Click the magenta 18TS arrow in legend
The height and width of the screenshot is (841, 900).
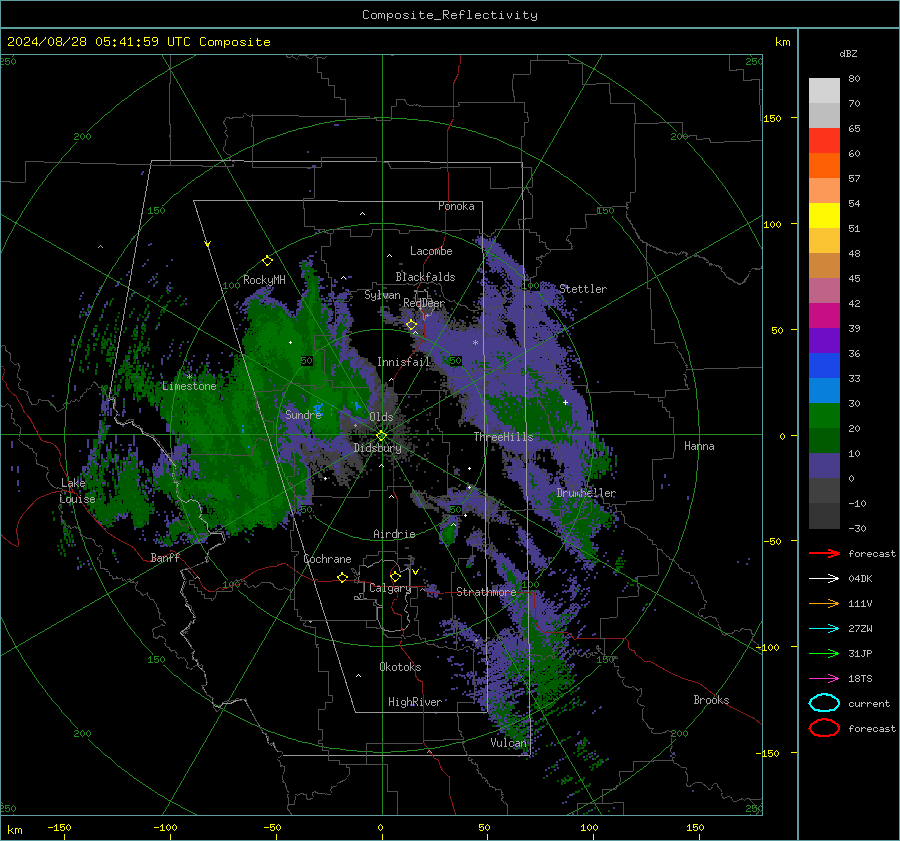(x=824, y=679)
